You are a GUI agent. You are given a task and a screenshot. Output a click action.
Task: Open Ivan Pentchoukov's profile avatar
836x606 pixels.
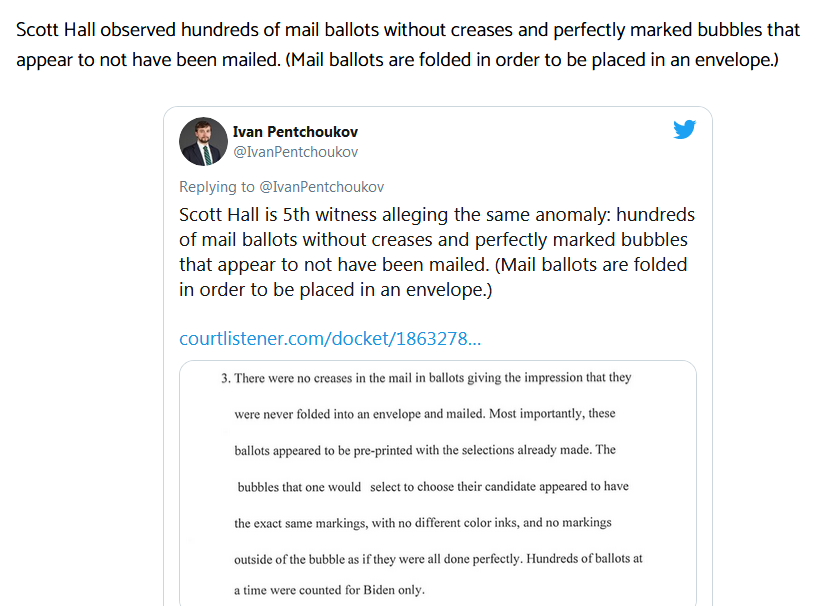pos(203,141)
